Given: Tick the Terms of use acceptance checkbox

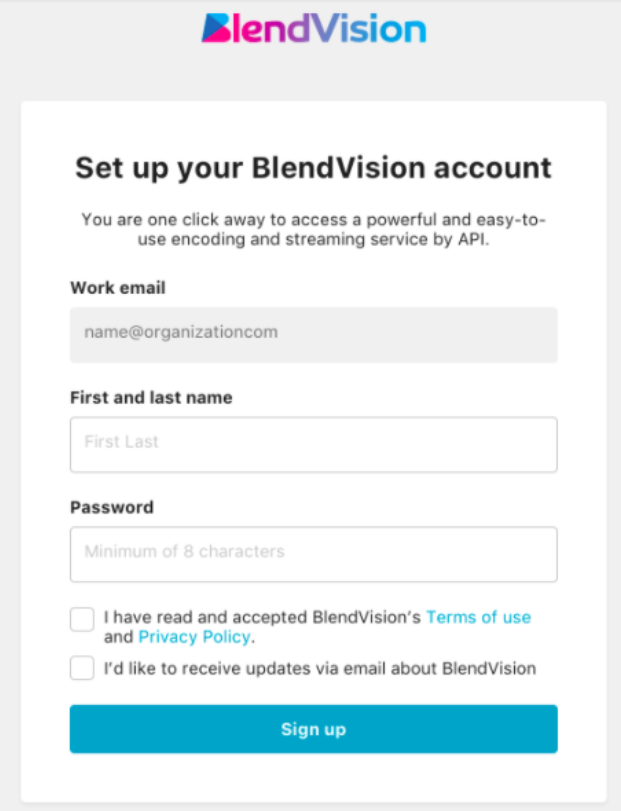Looking at the screenshot, I should [x=82, y=619].
